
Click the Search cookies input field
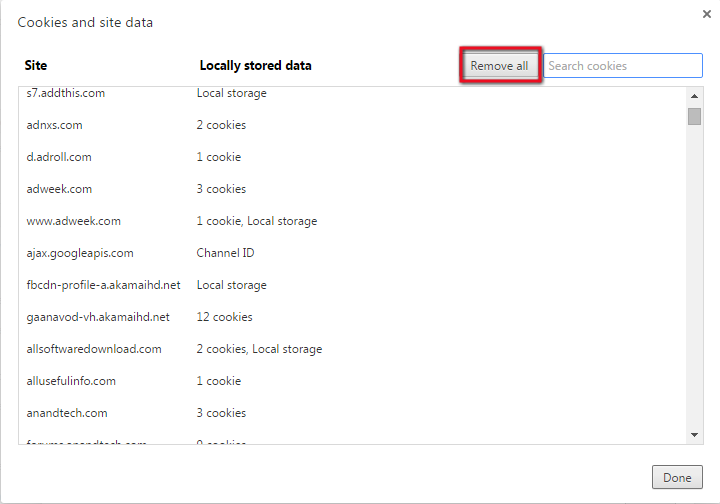pyautogui.click(x=623, y=66)
